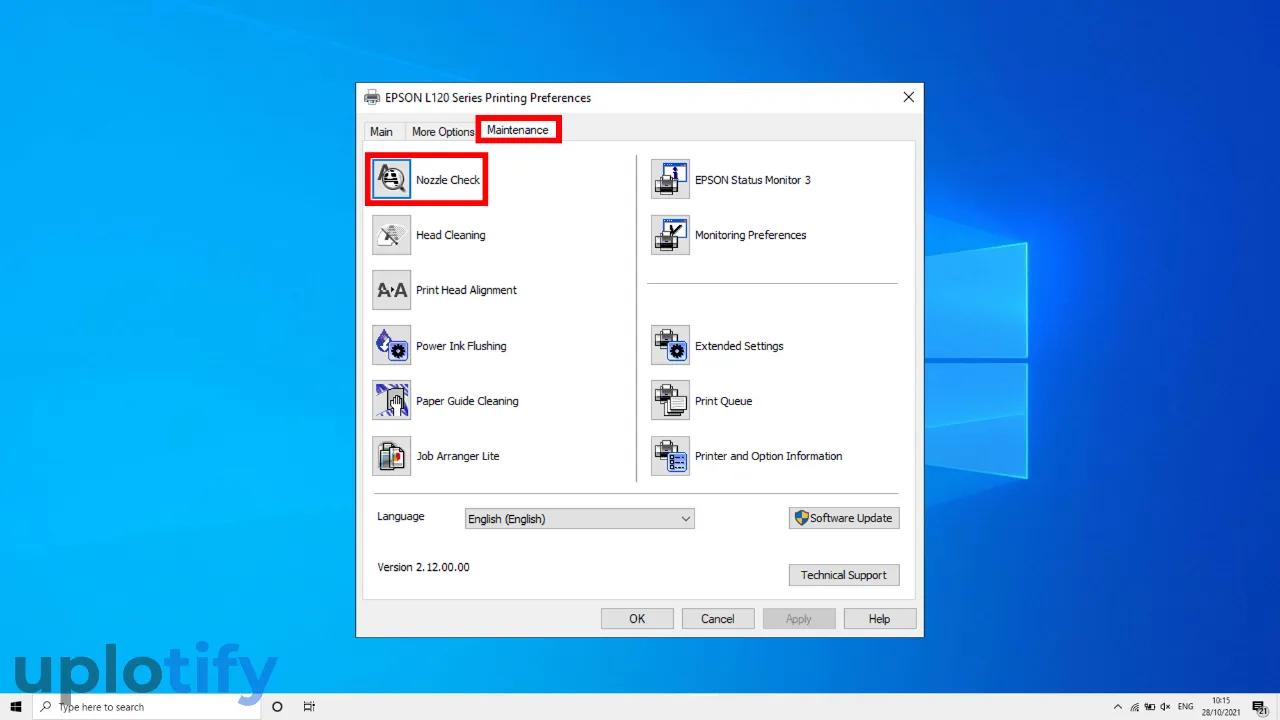Close the Printing Preferences dialog
Image resolution: width=1280 pixels, height=720 pixels.
[908, 97]
